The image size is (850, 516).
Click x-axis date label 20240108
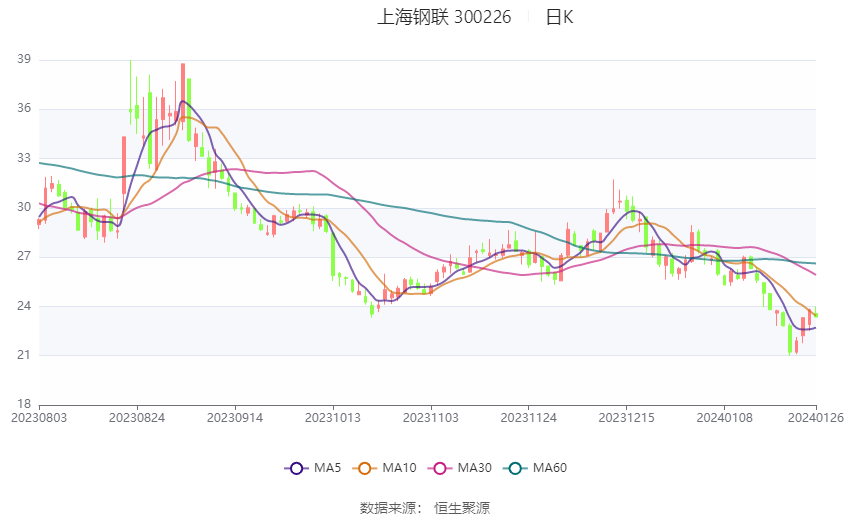click(x=725, y=418)
